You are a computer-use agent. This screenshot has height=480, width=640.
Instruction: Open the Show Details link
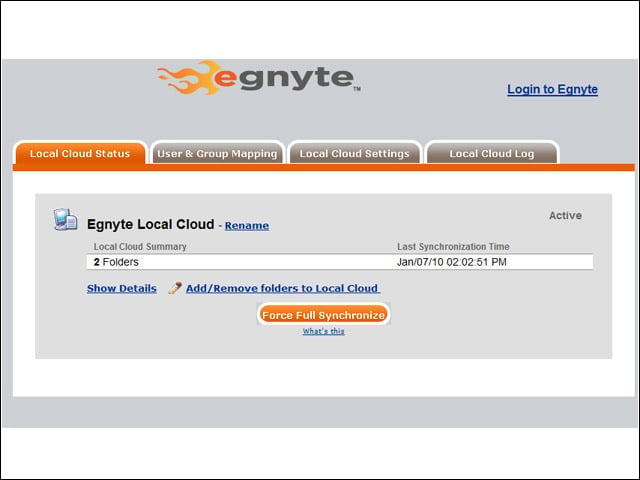[x=122, y=288]
